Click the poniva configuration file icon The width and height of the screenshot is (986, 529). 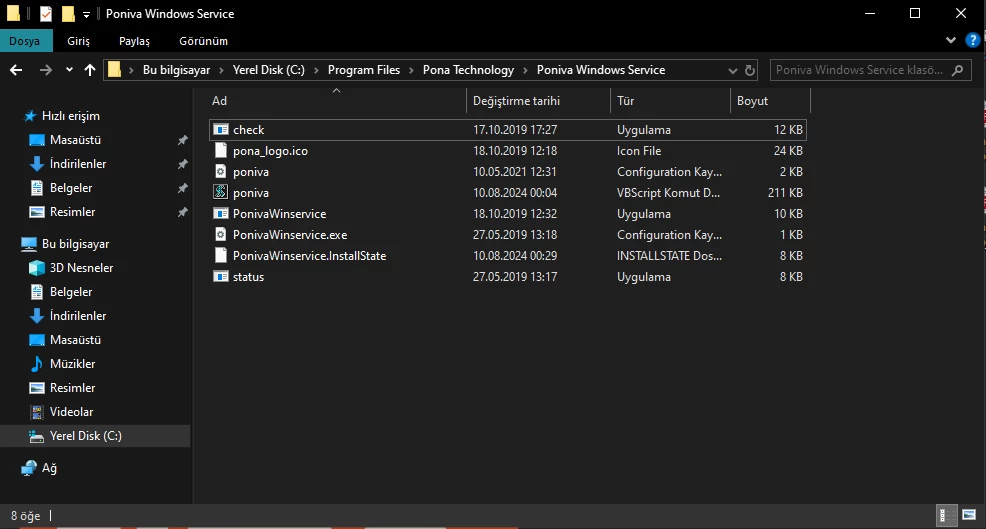pos(221,172)
